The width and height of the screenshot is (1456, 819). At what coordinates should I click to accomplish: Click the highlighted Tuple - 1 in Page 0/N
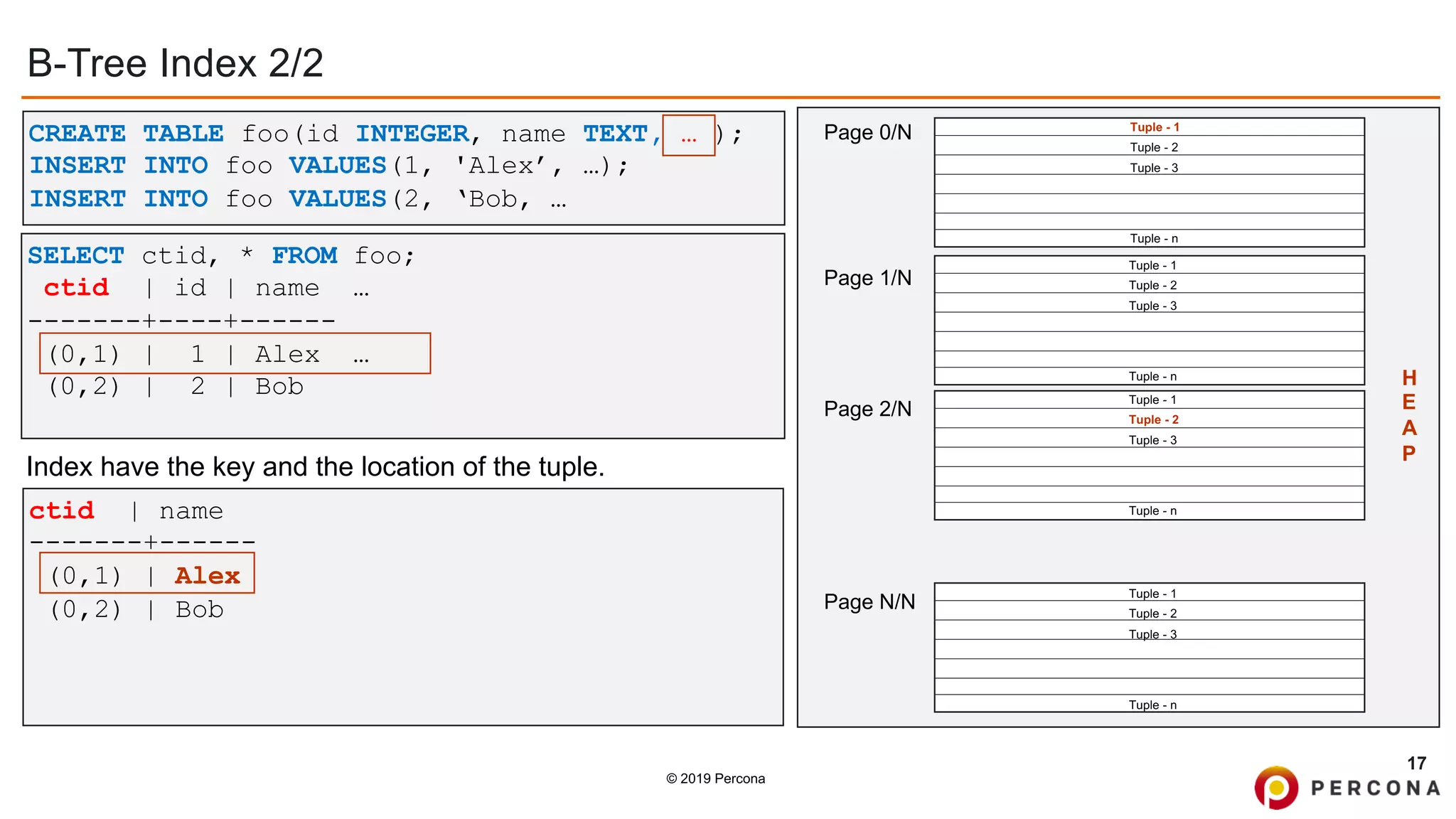[x=1154, y=127]
